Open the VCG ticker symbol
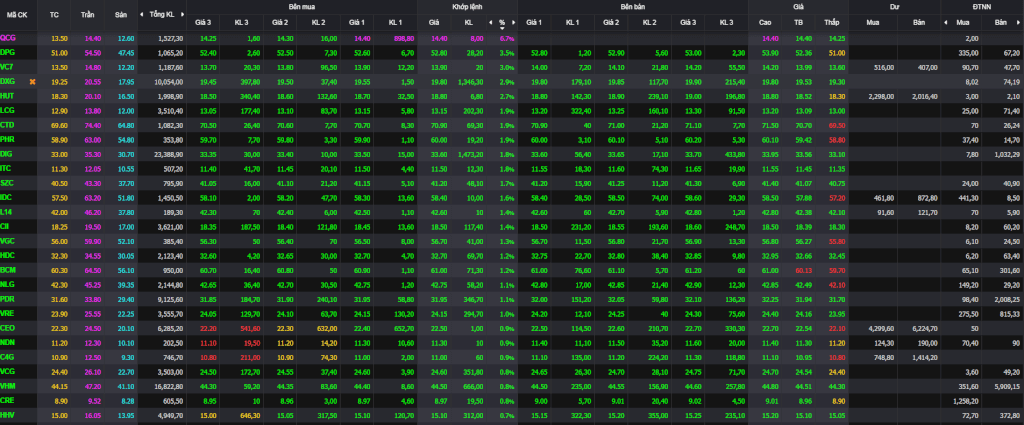Image resolution: width=1024 pixels, height=425 pixels. click(x=8, y=370)
